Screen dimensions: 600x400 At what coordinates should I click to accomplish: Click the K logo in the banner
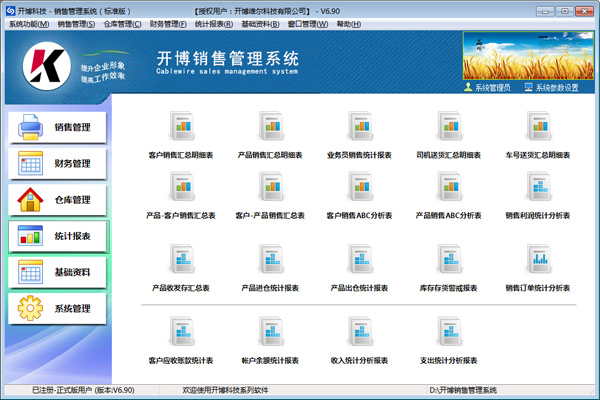[x=47, y=66]
